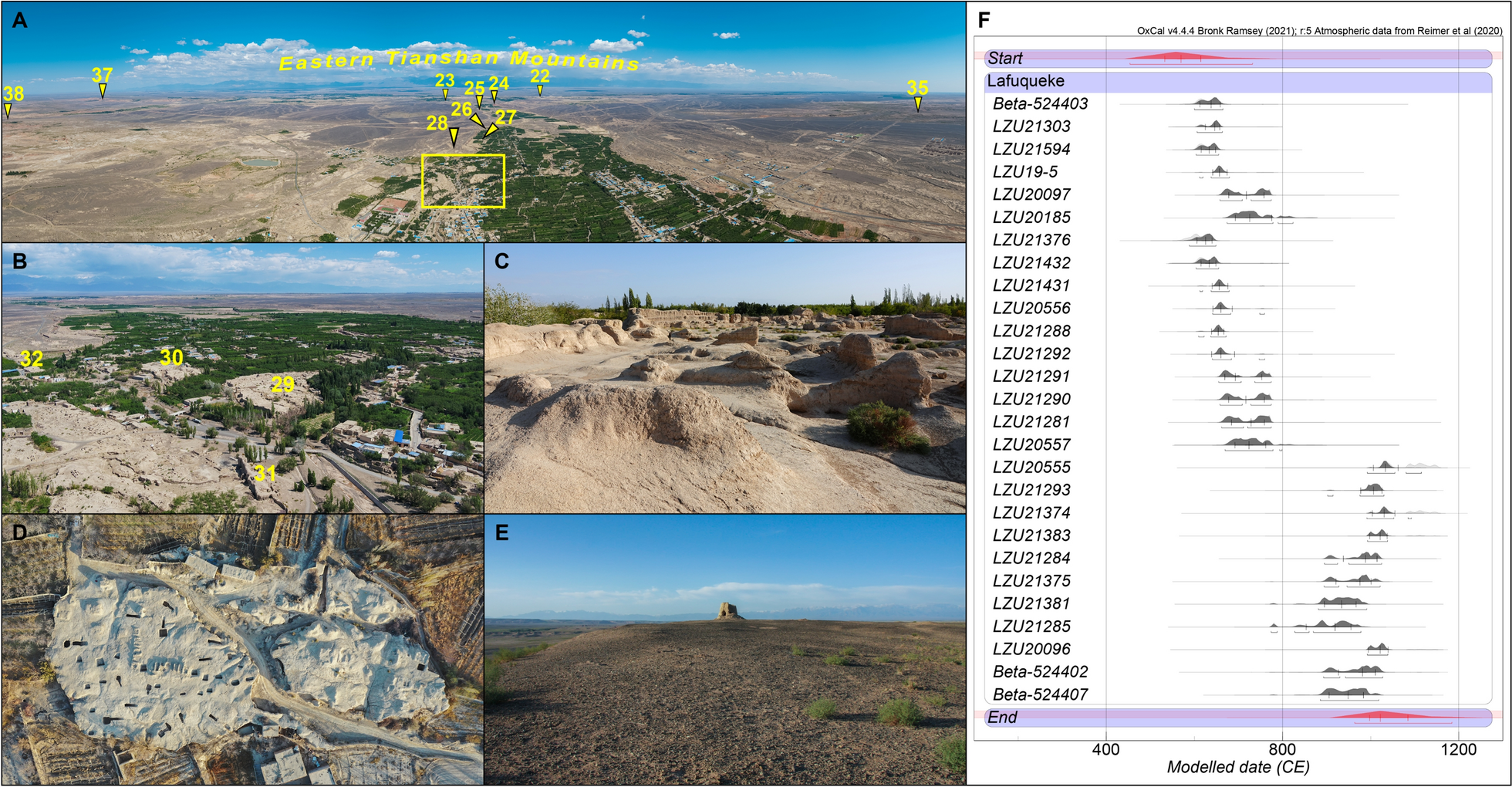
Task: Click the 1200 tick on the date axis
Action: (x=1458, y=748)
